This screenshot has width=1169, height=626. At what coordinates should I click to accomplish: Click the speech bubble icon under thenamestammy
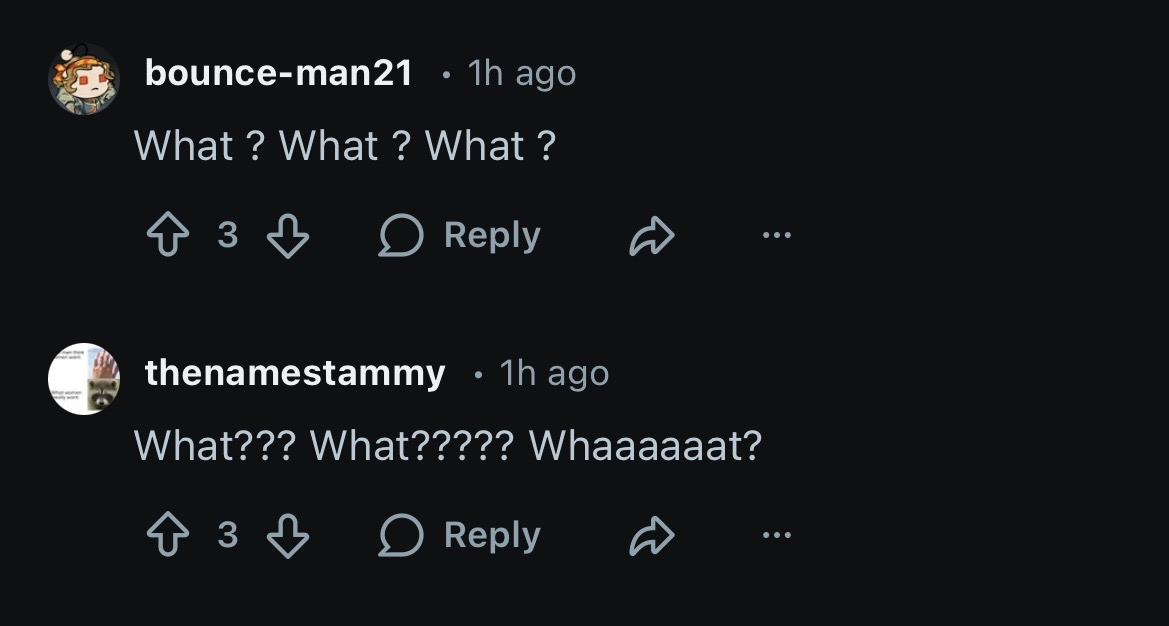coord(400,536)
